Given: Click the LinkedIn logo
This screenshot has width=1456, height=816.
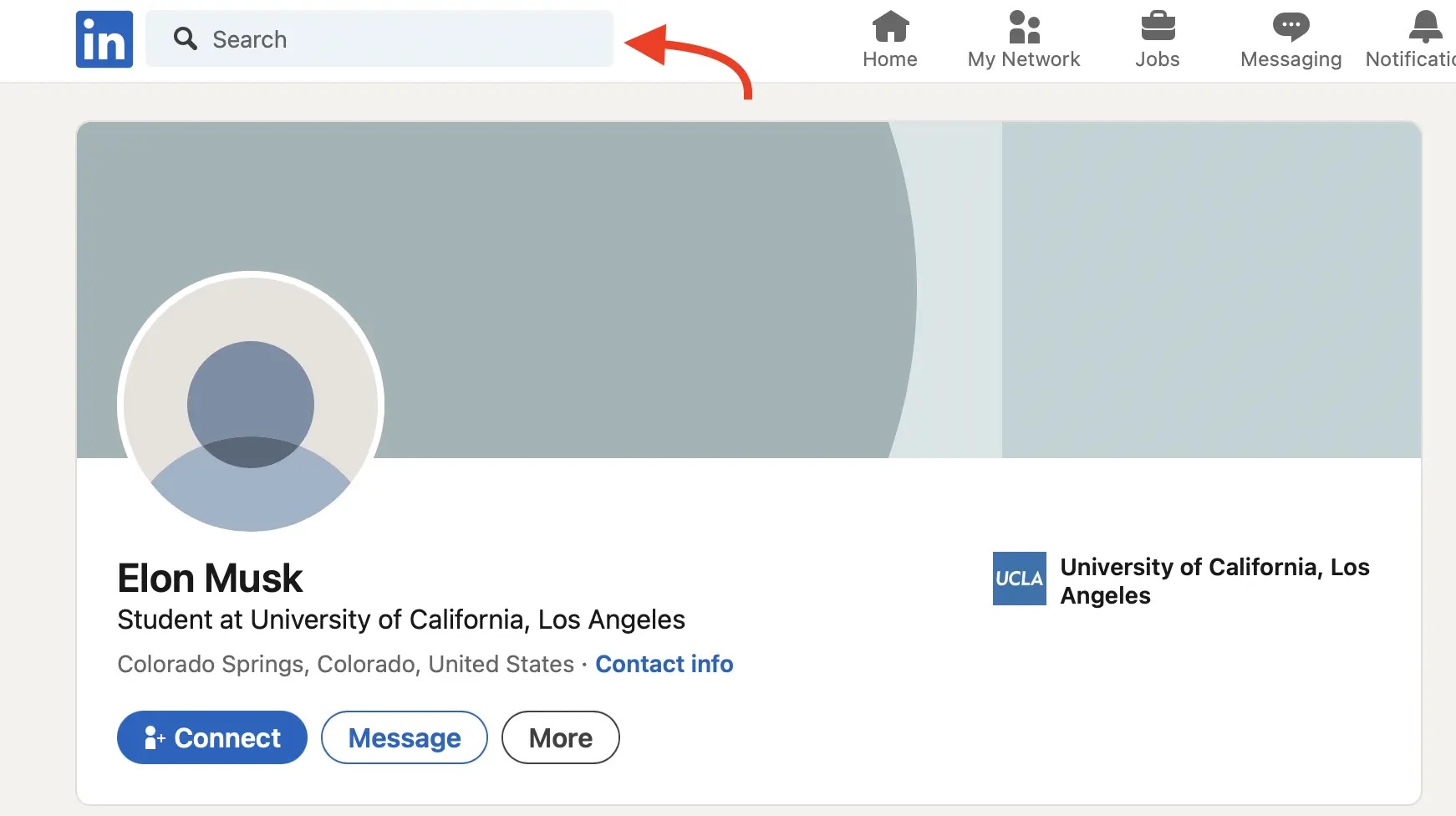Looking at the screenshot, I should point(104,38).
